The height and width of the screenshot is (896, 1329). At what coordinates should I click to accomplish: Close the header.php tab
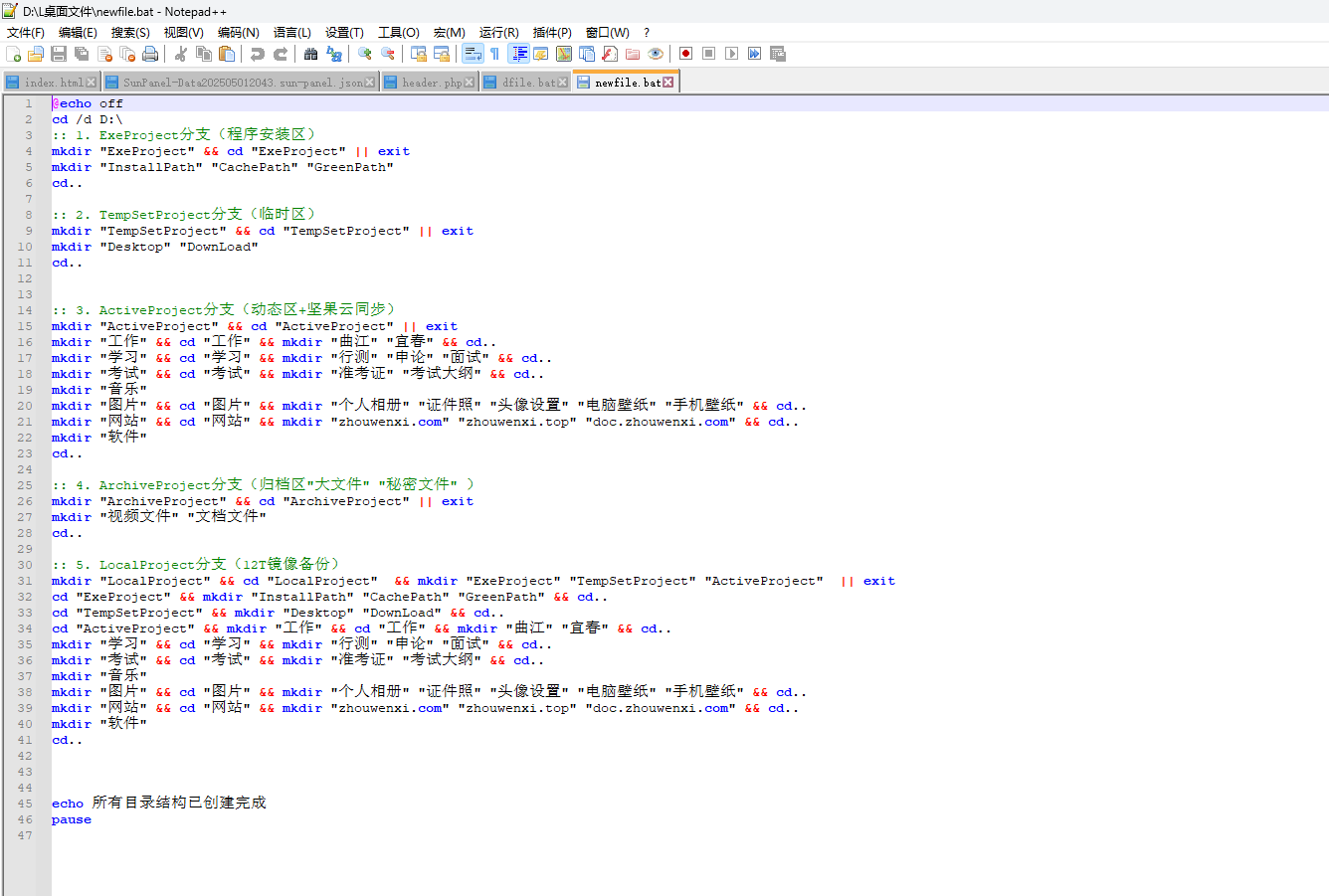tap(470, 83)
